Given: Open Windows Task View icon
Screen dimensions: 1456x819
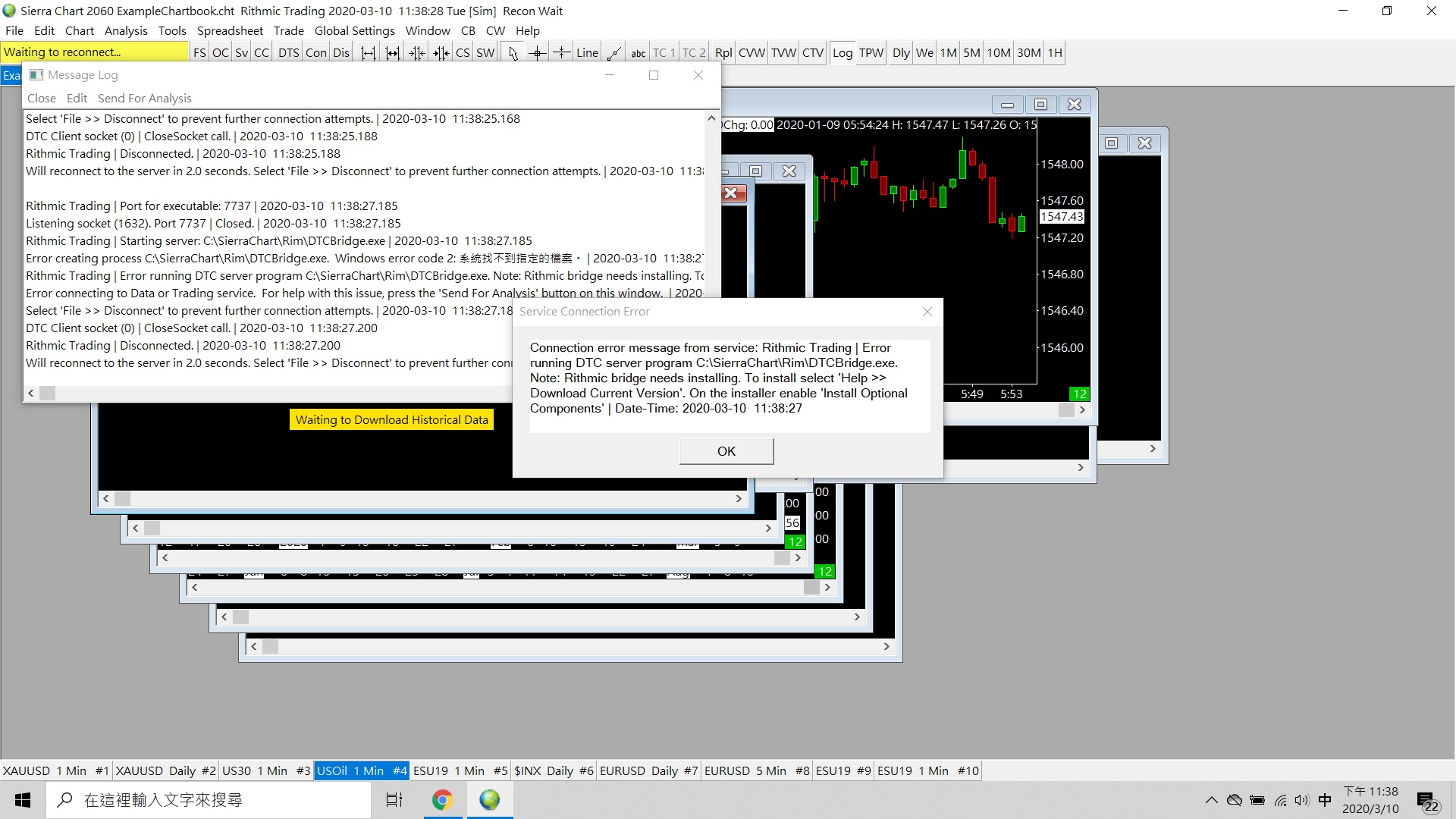Looking at the screenshot, I should [x=394, y=800].
